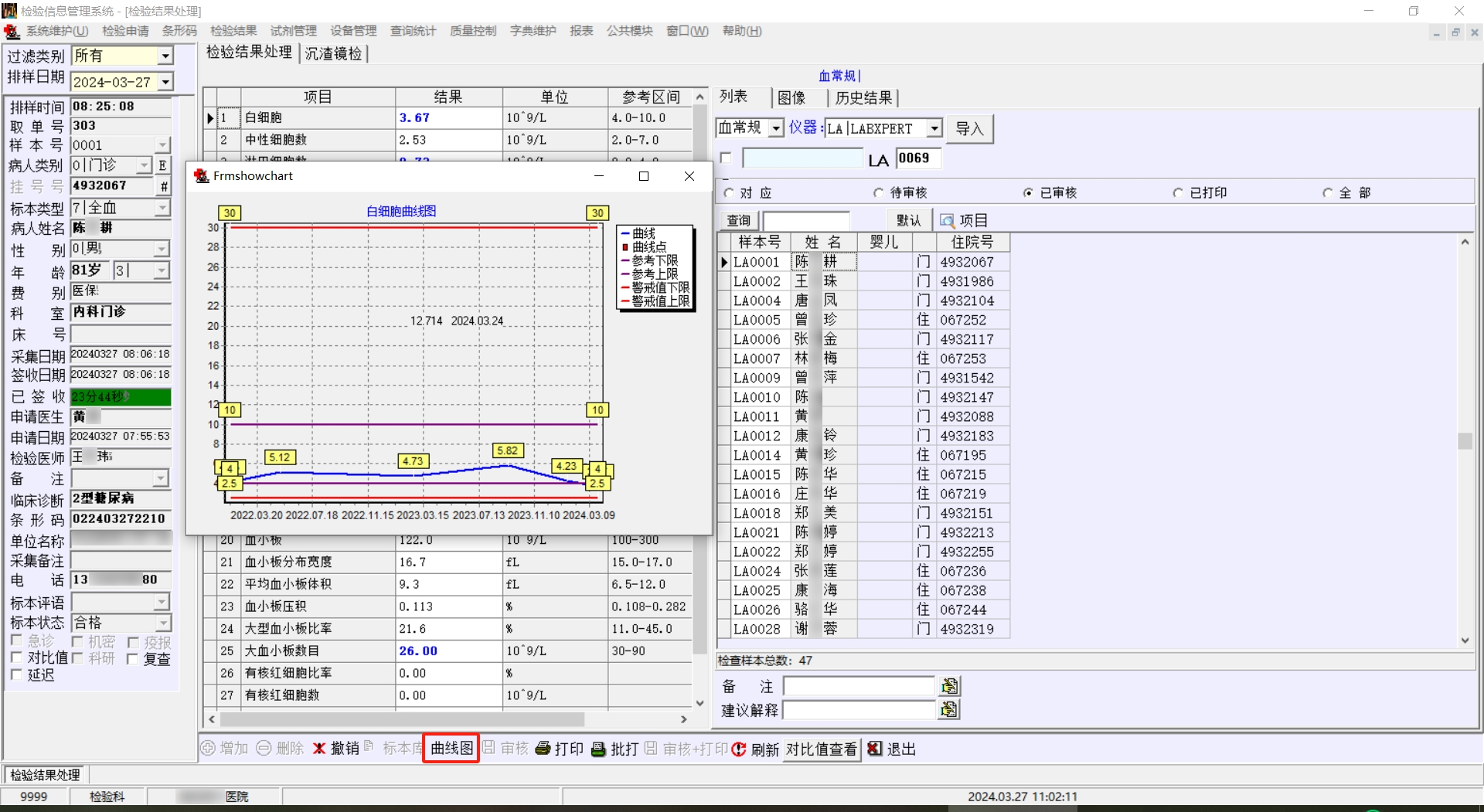Click the 退出 exit icon
The width and height of the screenshot is (1484, 812).
[875, 749]
